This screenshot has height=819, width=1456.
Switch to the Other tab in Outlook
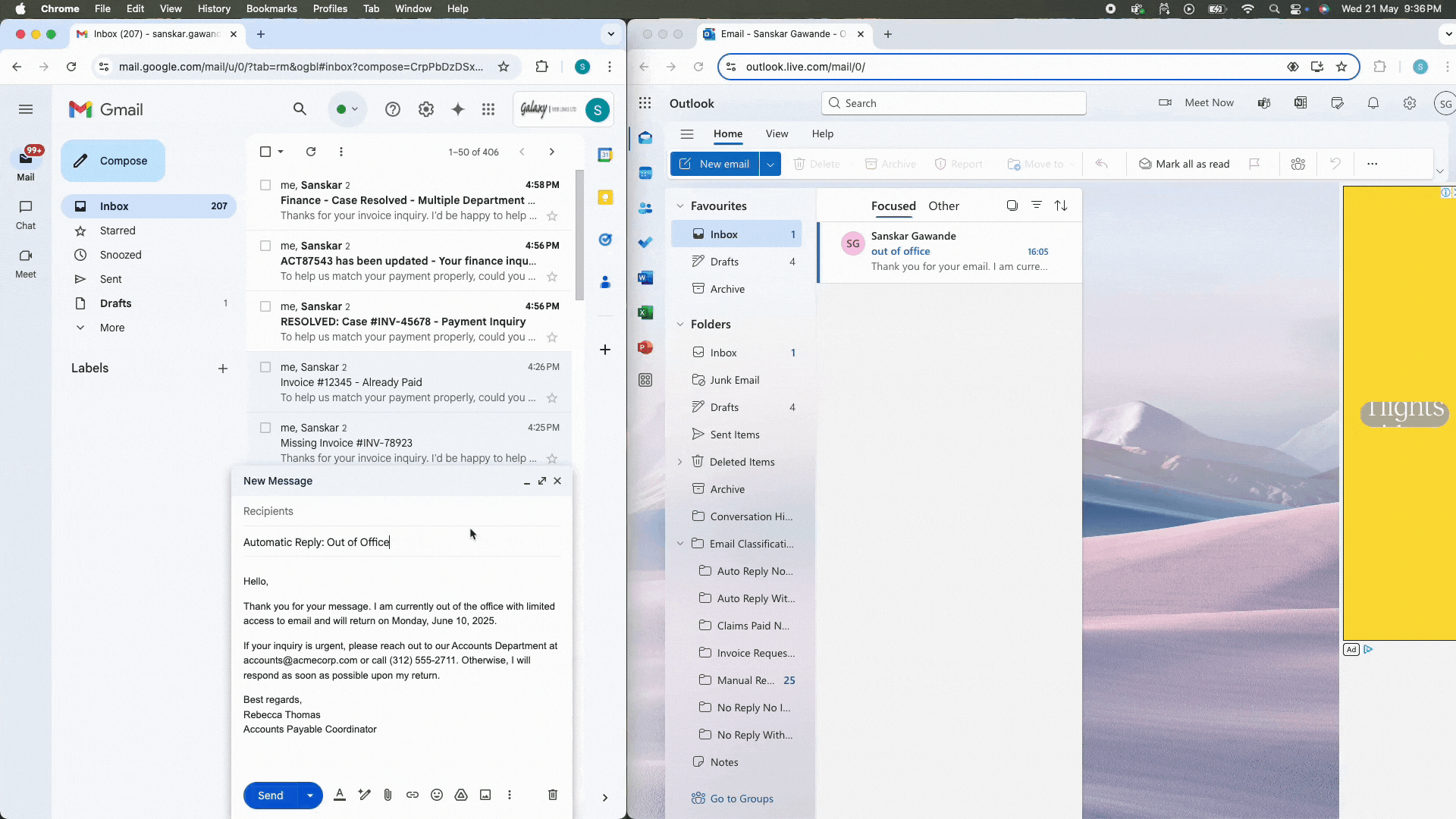[943, 206]
